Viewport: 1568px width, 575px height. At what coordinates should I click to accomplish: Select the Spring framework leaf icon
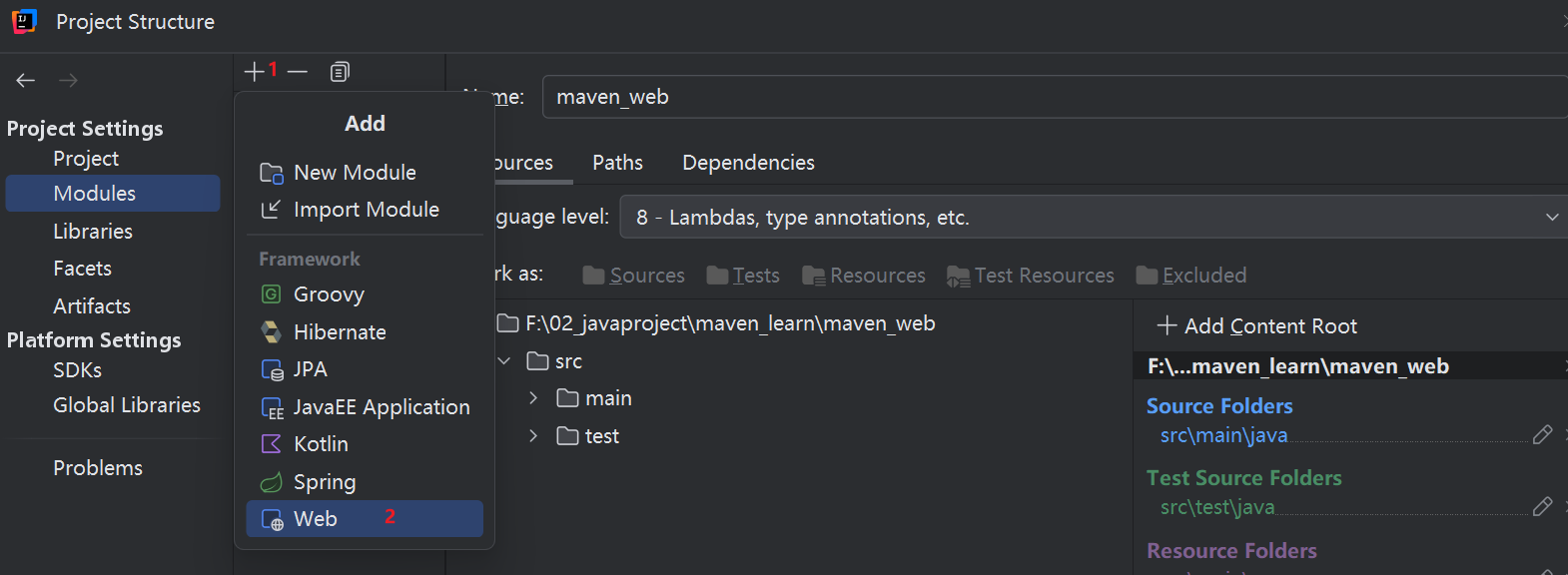(x=271, y=482)
